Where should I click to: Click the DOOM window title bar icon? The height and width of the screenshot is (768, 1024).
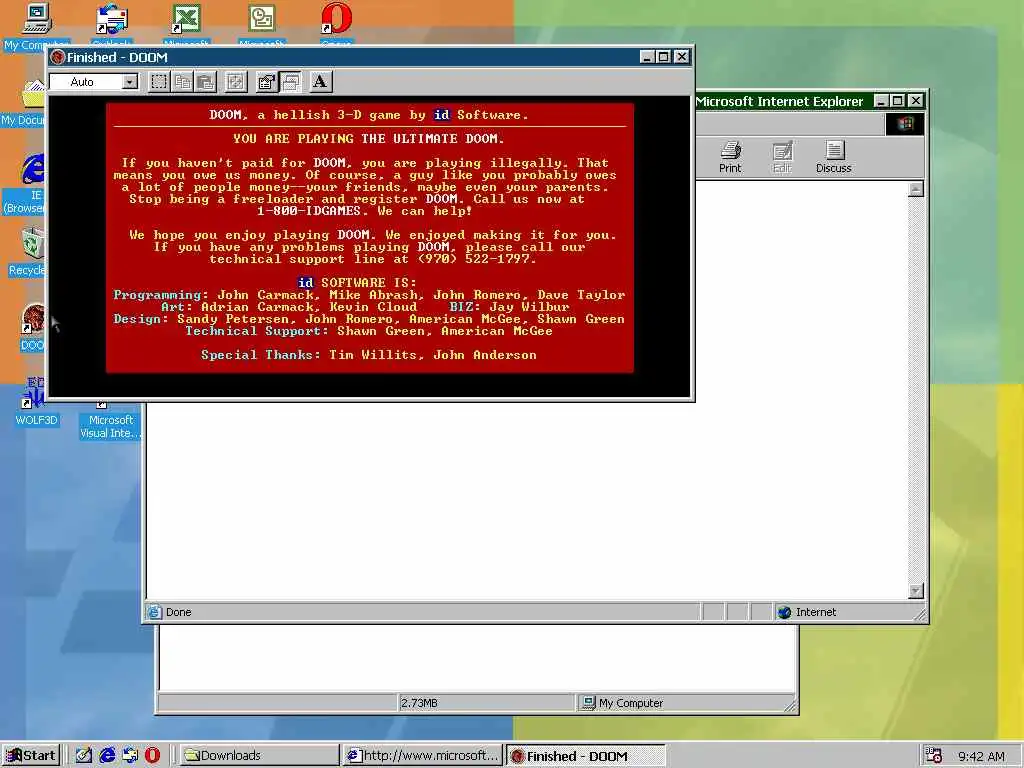(57, 57)
